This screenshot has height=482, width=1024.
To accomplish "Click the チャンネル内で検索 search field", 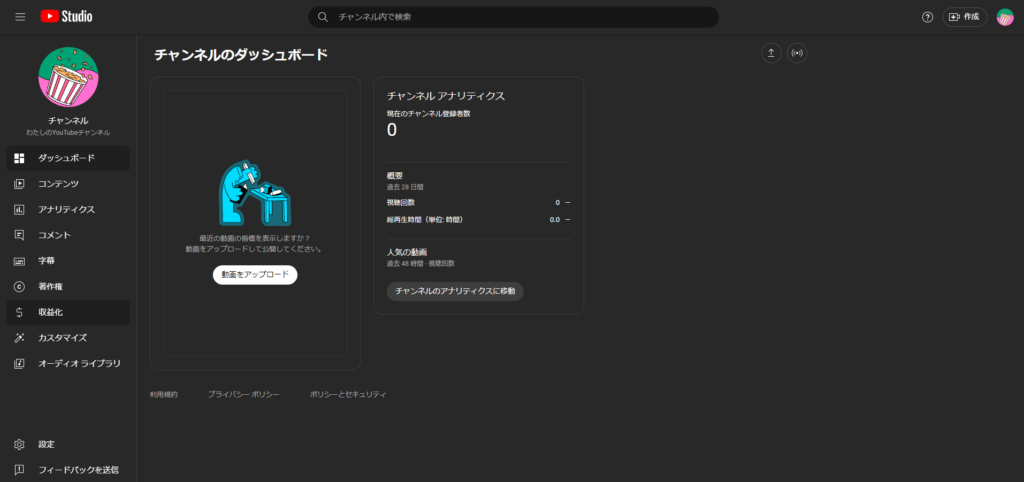I will (520, 17).
